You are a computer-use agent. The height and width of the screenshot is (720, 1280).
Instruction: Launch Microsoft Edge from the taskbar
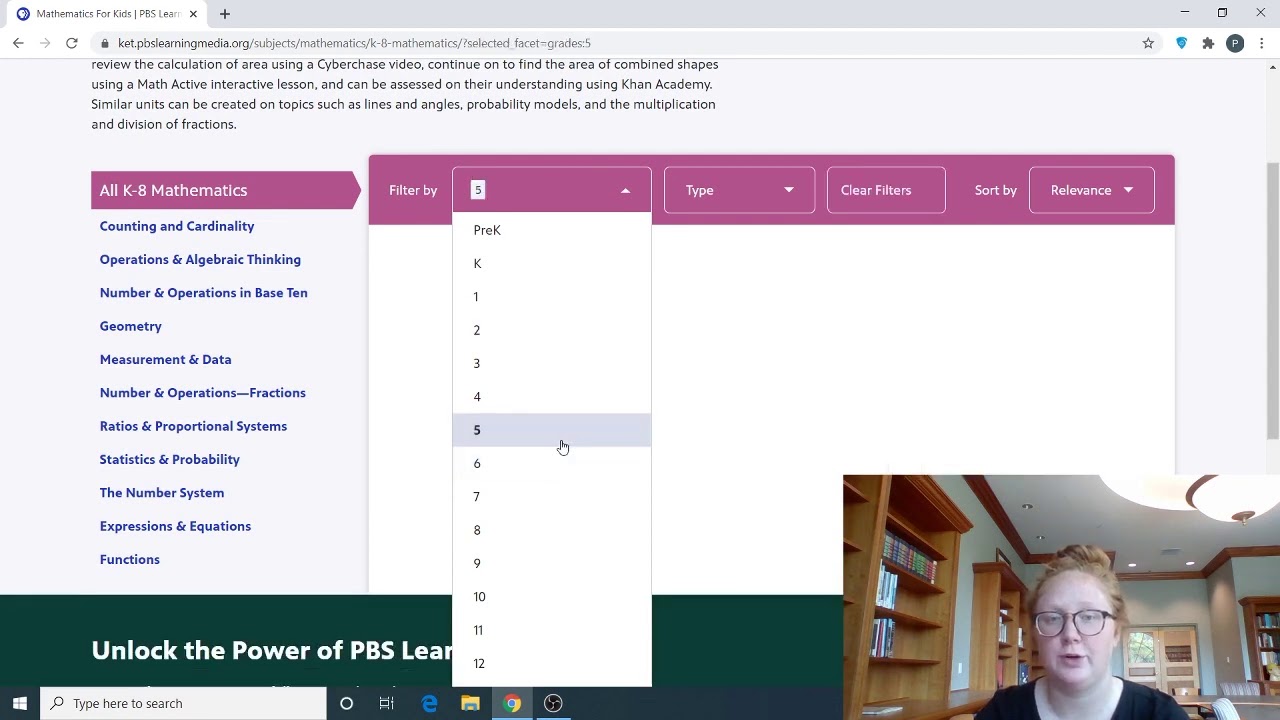(429, 703)
